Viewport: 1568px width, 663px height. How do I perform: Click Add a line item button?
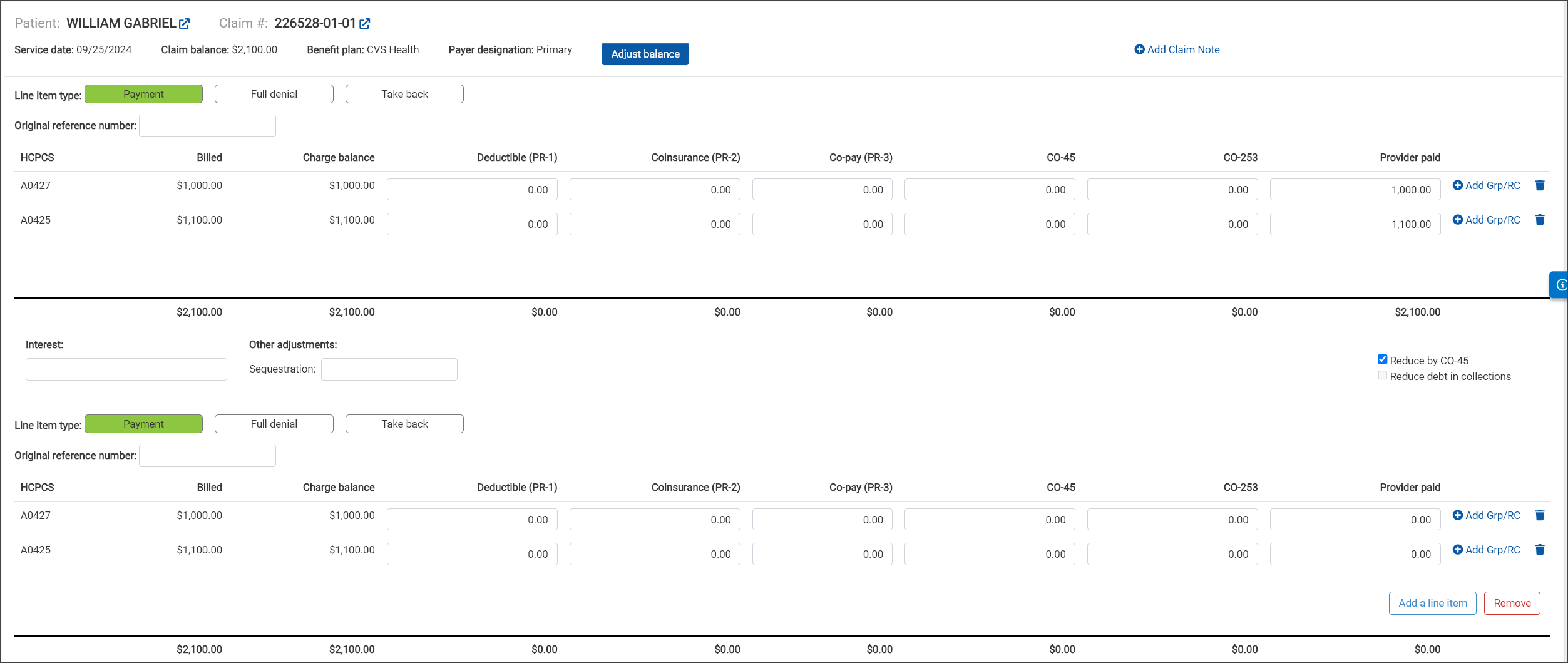[x=1432, y=603]
